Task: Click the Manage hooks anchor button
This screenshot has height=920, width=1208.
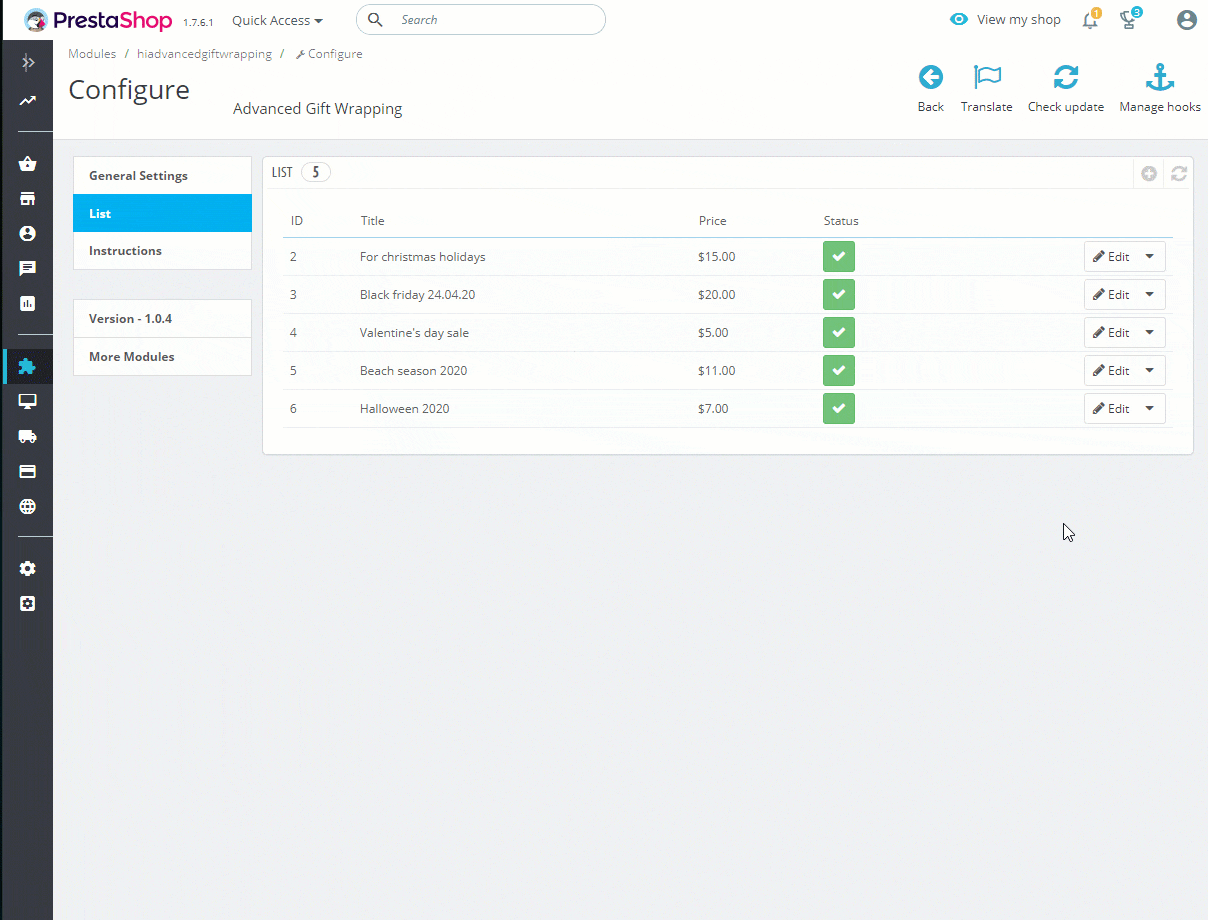Action: tap(1160, 88)
